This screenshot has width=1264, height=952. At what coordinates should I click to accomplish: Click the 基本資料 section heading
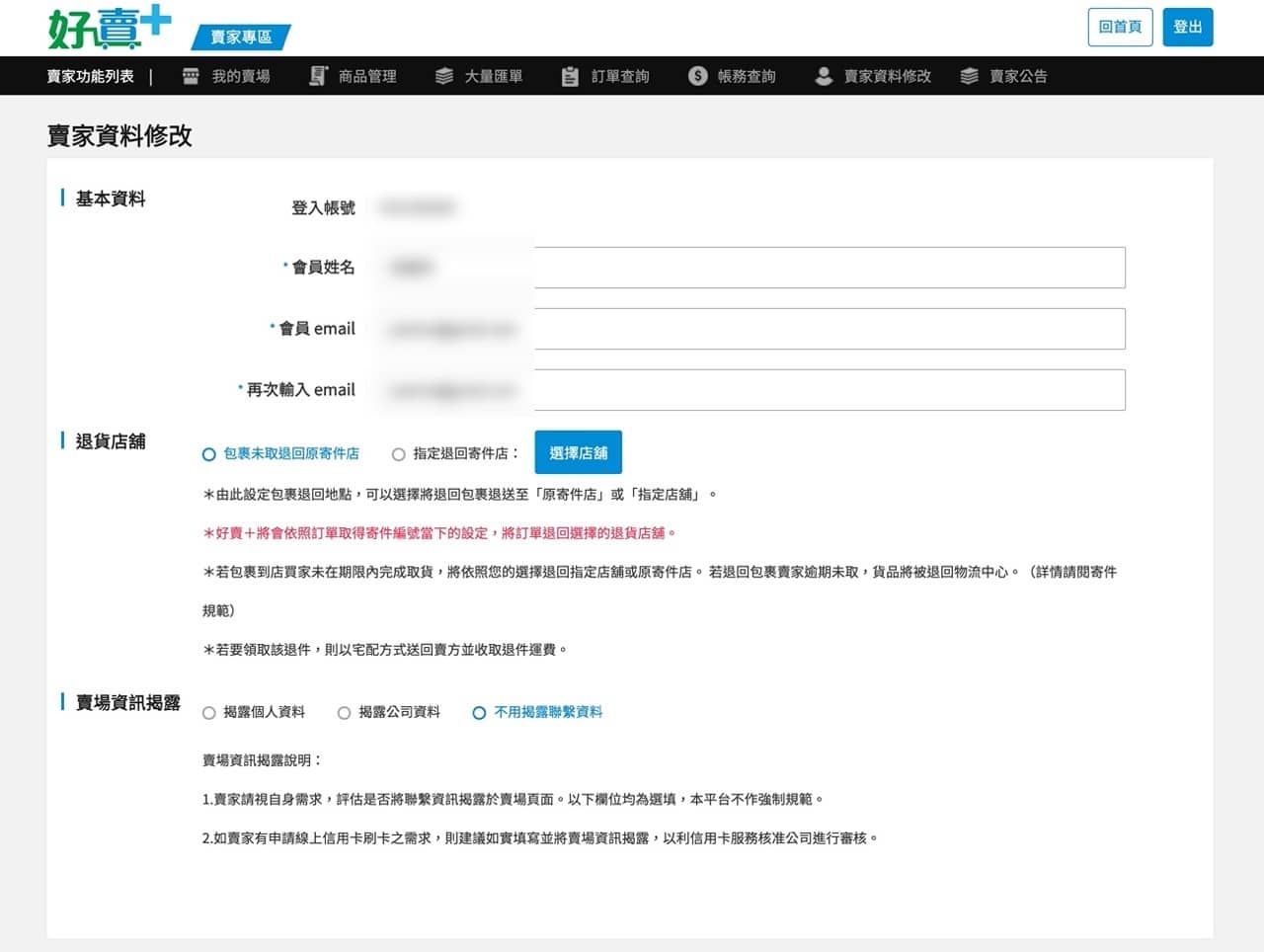(x=111, y=198)
